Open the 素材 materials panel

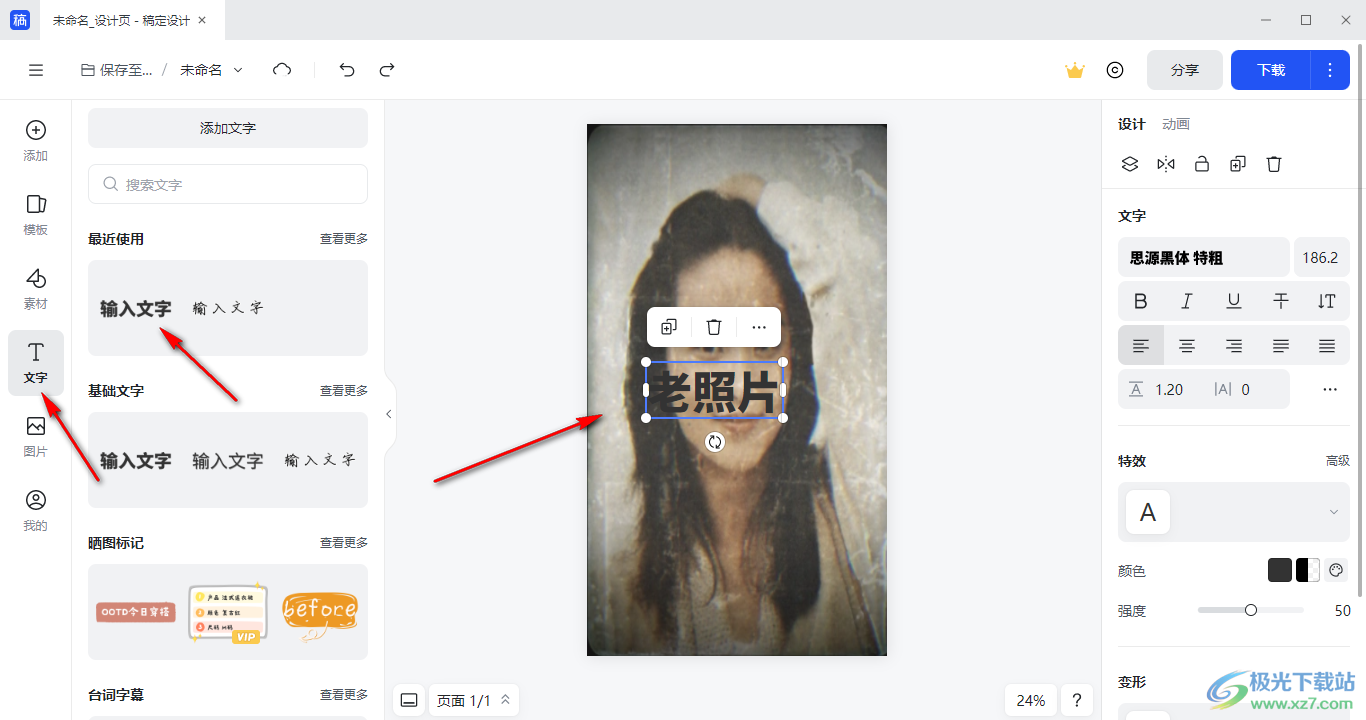tap(36, 288)
